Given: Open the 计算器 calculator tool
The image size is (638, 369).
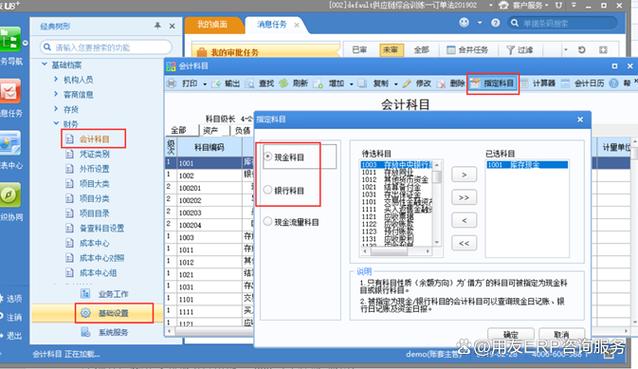Looking at the screenshot, I should point(539,83).
